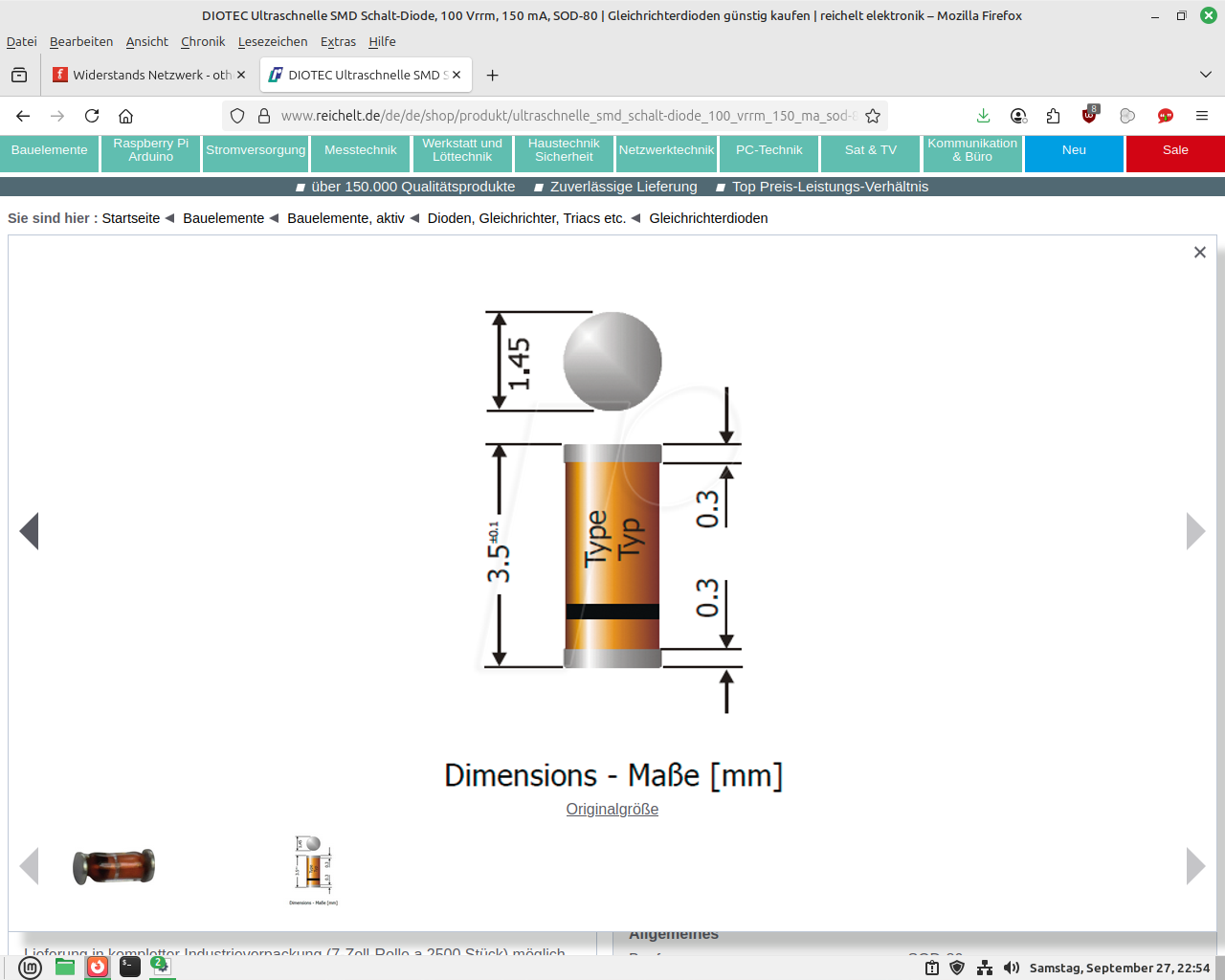Viewport: 1225px width, 980px height.
Task: Show the previous image with left arrow
Action: pos(30,531)
